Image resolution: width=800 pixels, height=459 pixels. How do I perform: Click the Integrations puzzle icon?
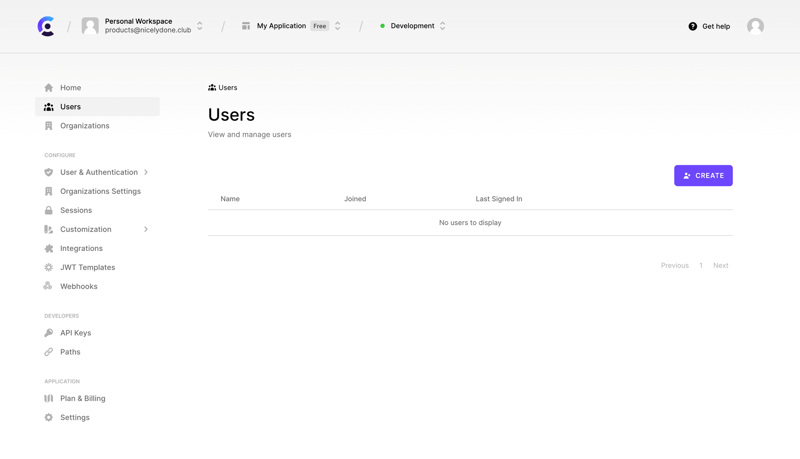click(48, 248)
